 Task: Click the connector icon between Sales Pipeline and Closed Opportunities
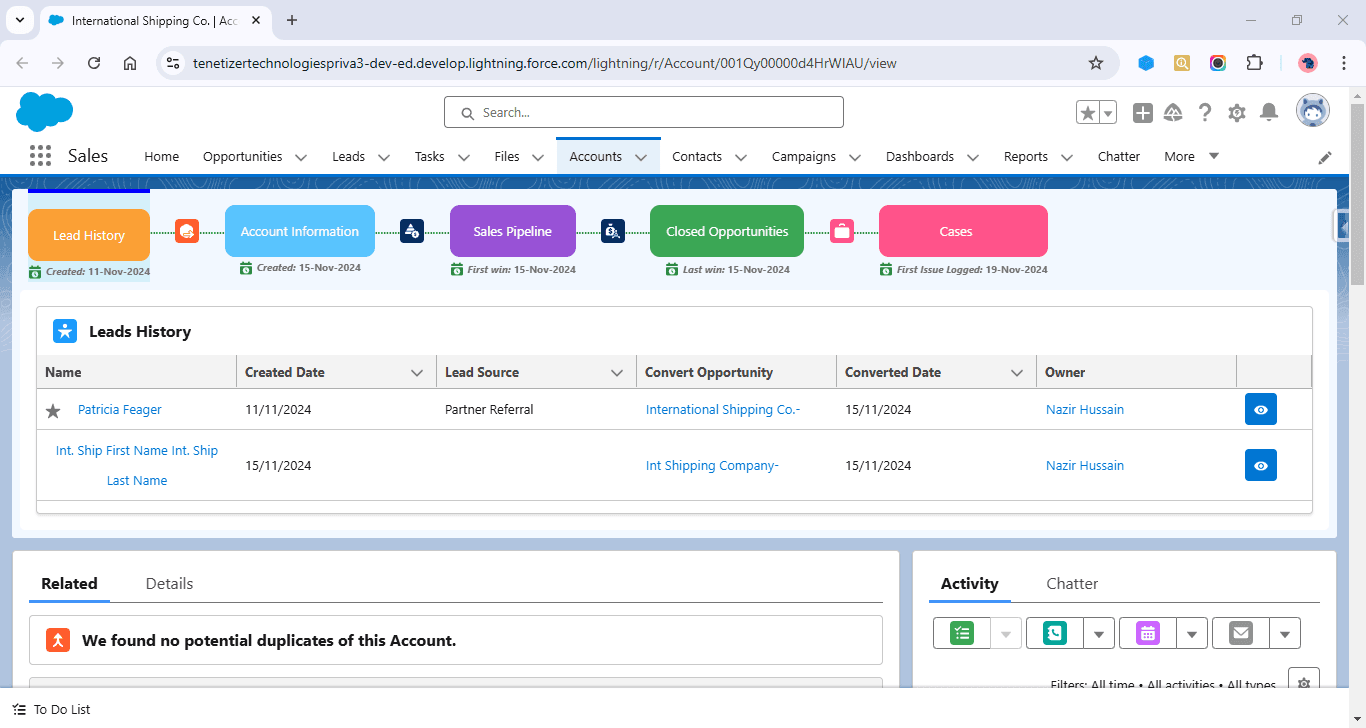coord(613,231)
